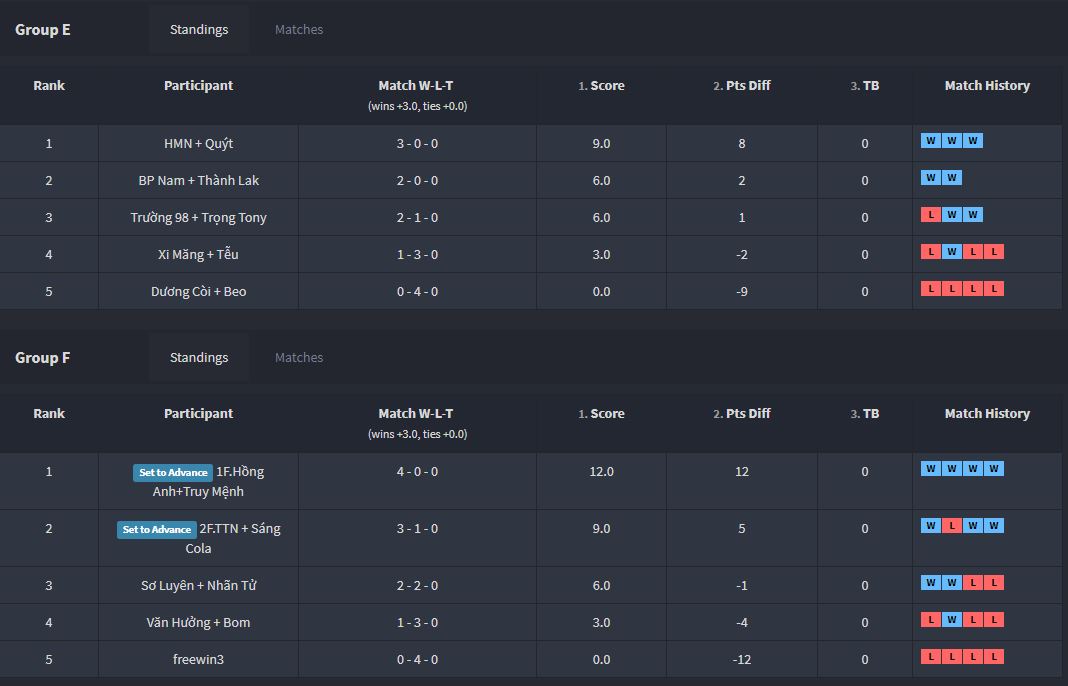The height and width of the screenshot is (686, 1068).
Task: Click the W badge in Văn Hưởng + Bom history
Action: (952, 619)
